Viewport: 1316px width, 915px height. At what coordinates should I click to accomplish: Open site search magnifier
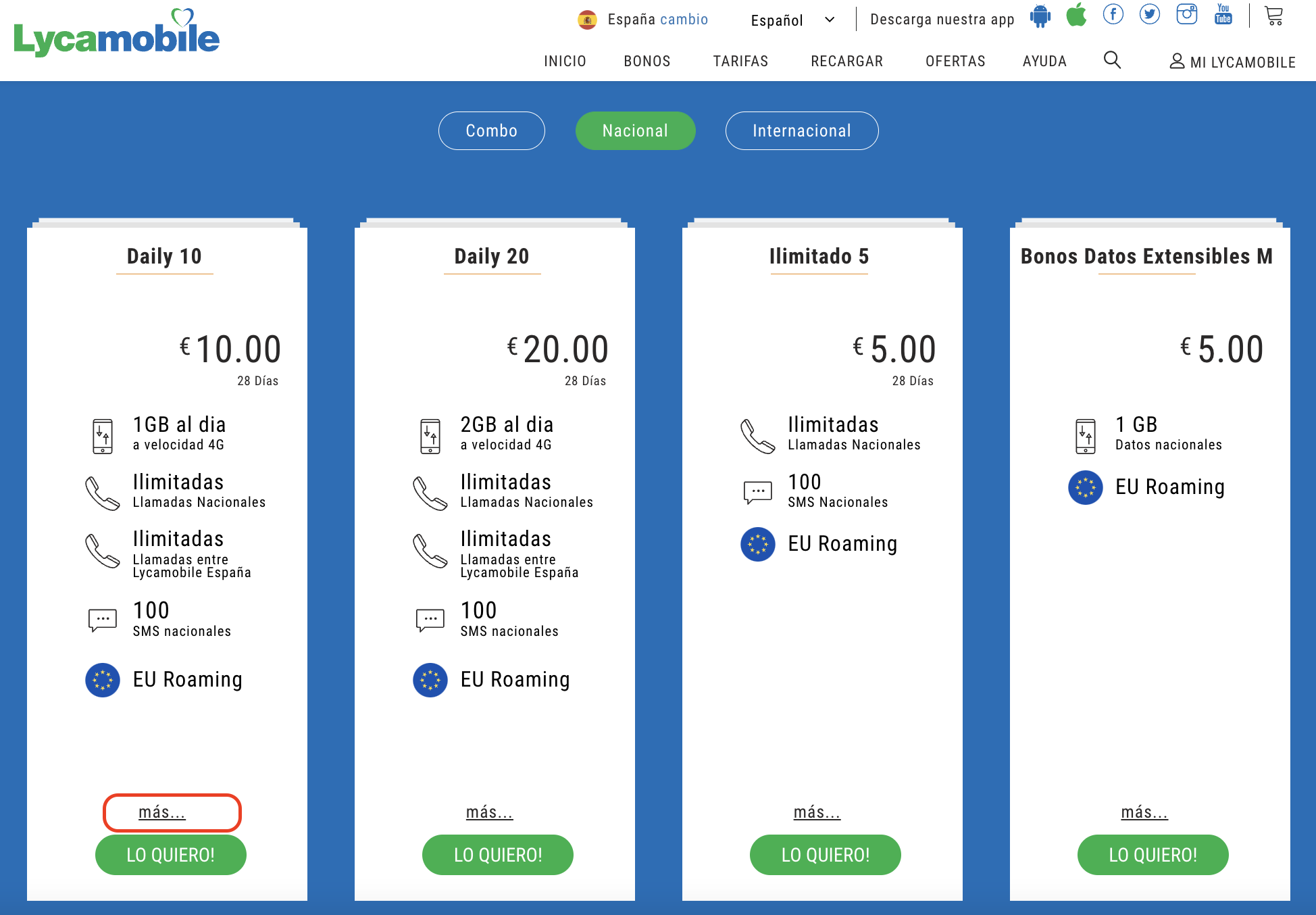pos(1112,60)
